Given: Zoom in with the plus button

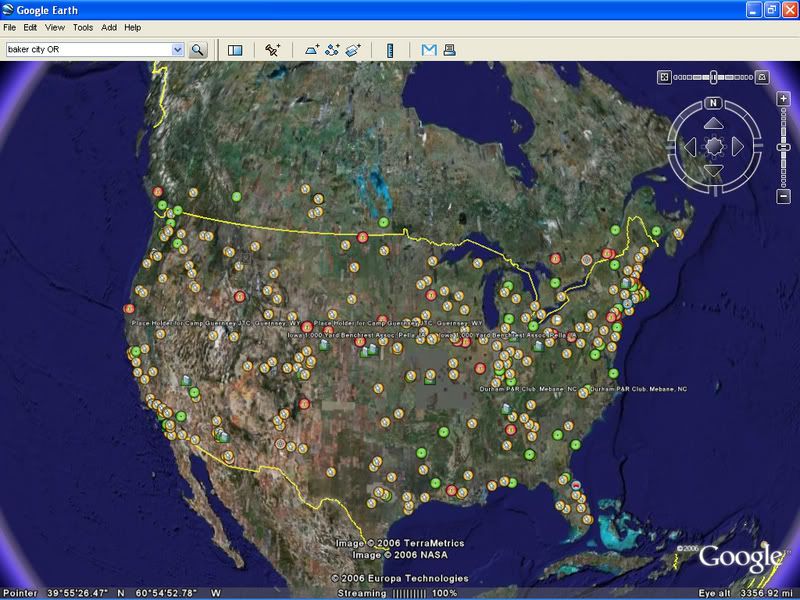Looking at the screenshot, I should [783, 98].
